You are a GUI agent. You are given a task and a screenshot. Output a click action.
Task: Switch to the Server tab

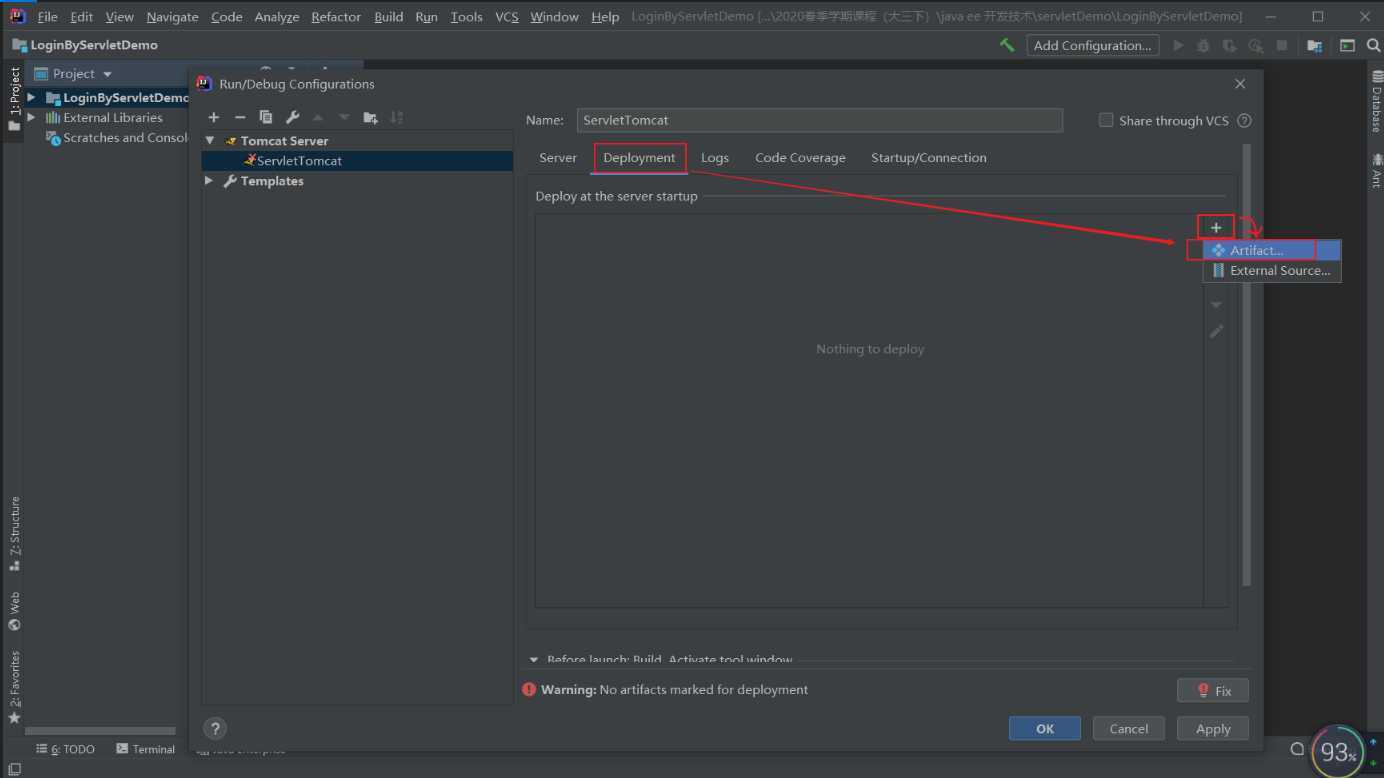coord(558,158)
